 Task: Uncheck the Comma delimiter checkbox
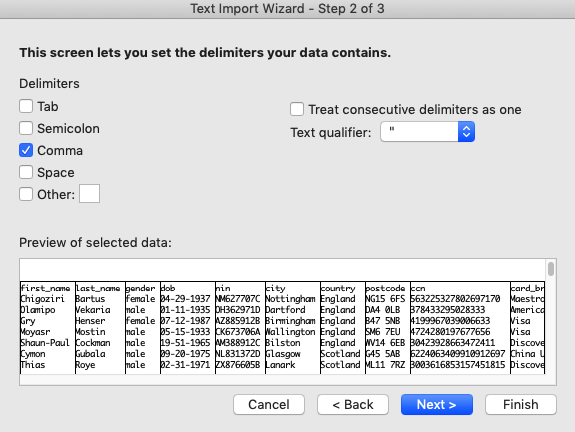tap(26, 150)
